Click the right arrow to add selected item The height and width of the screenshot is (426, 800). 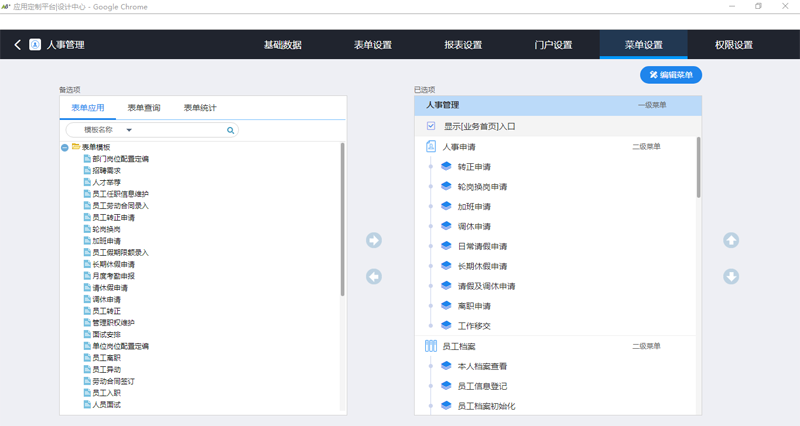373,241
